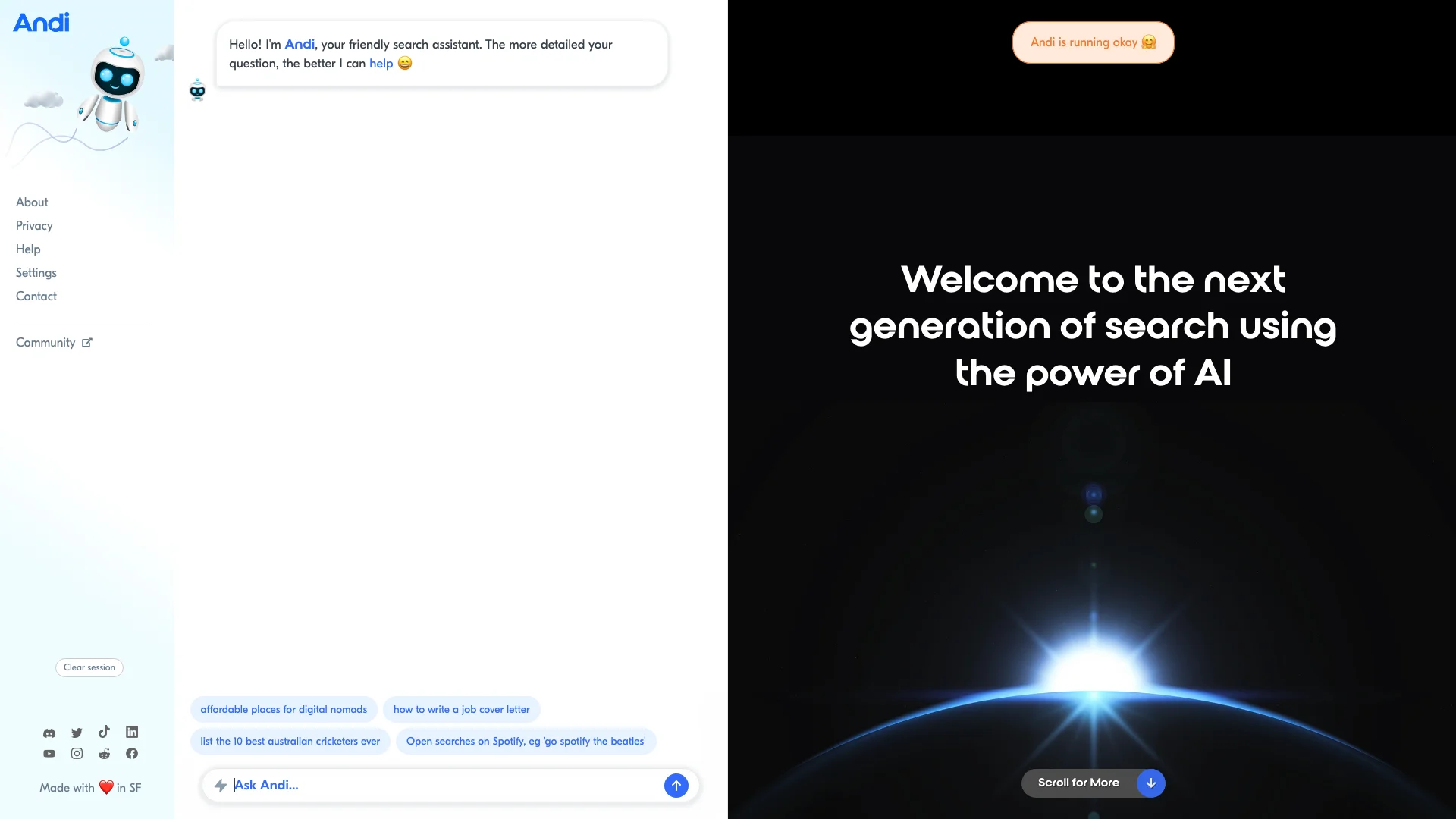Open the About page
Viewport: 1456px width, 819px height.
pyautogui.click(x=32, y=202)
